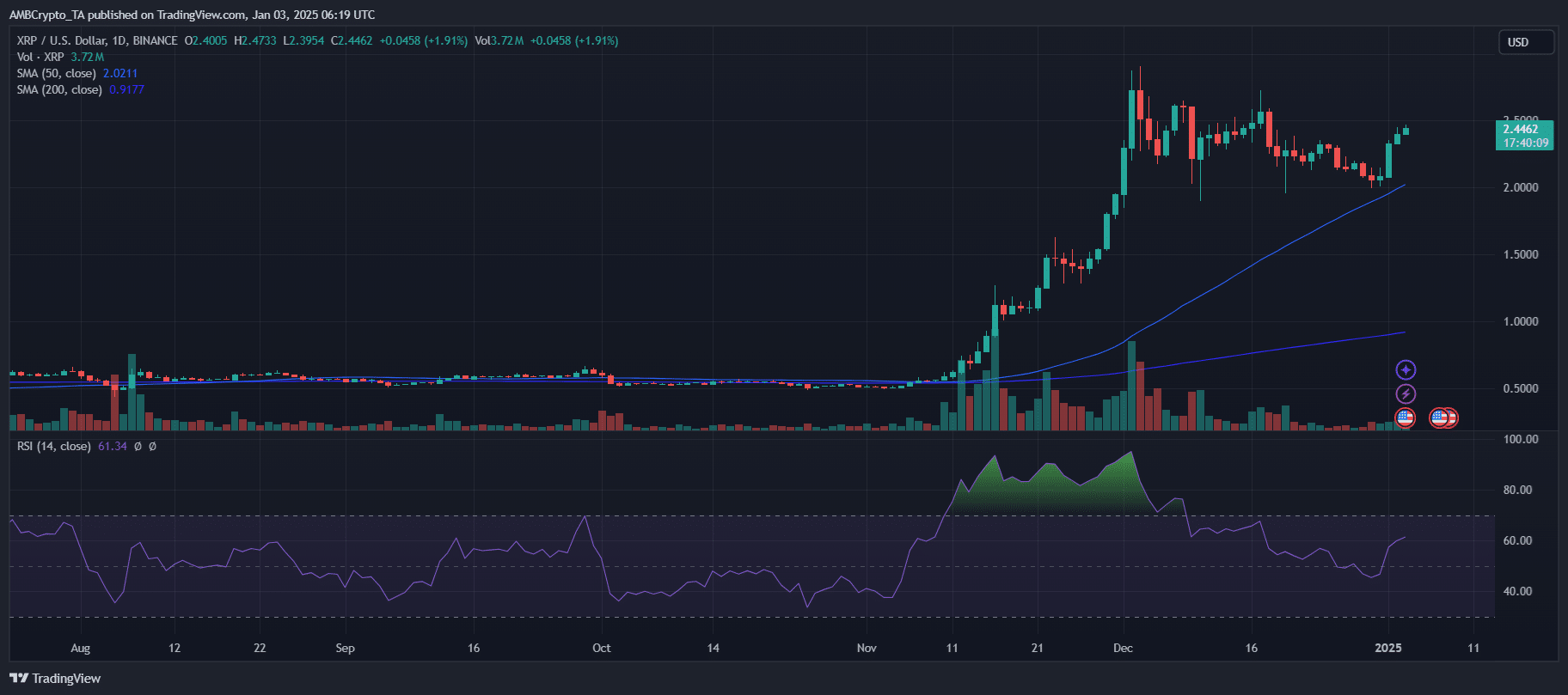This screenshot has width=1568, height=695.
Task: Click the TradingView logo
Action: (x=55, y=679)
